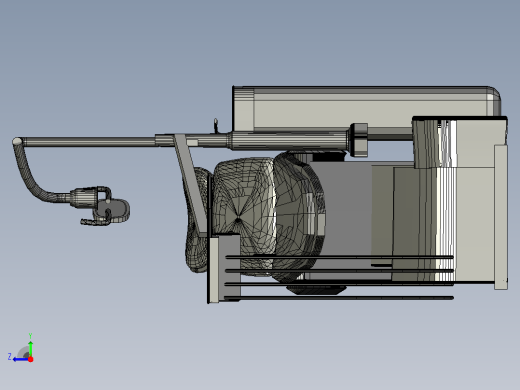Select the vertical plate holding the bars

click(x=214, y=269)
